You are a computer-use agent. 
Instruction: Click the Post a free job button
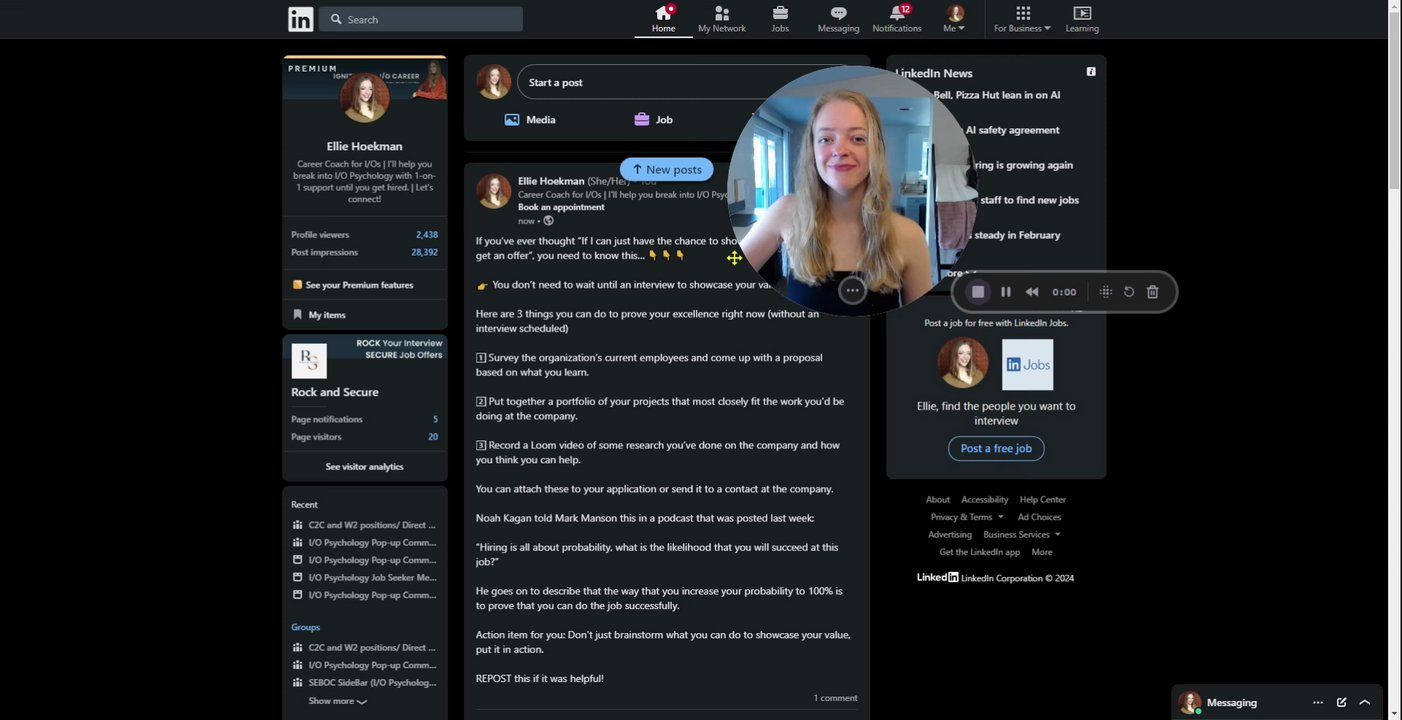[x=996, y=448]
